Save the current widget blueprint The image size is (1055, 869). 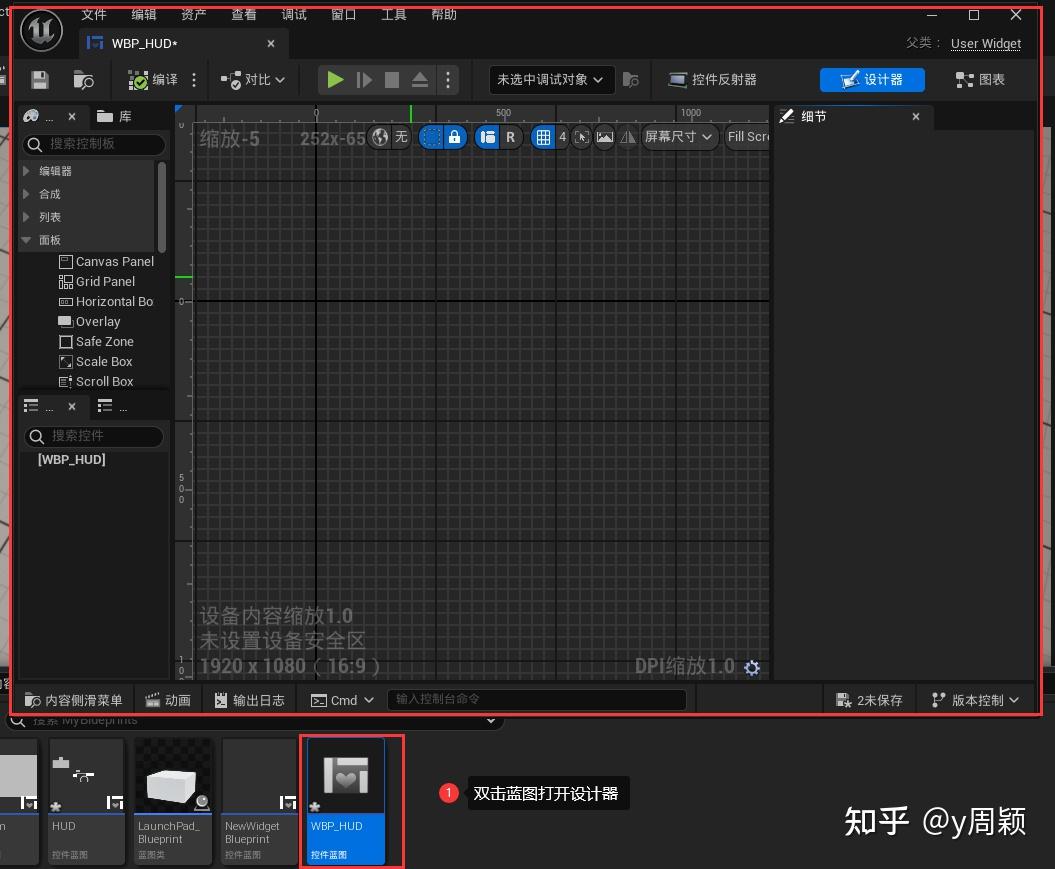(38, 80)
